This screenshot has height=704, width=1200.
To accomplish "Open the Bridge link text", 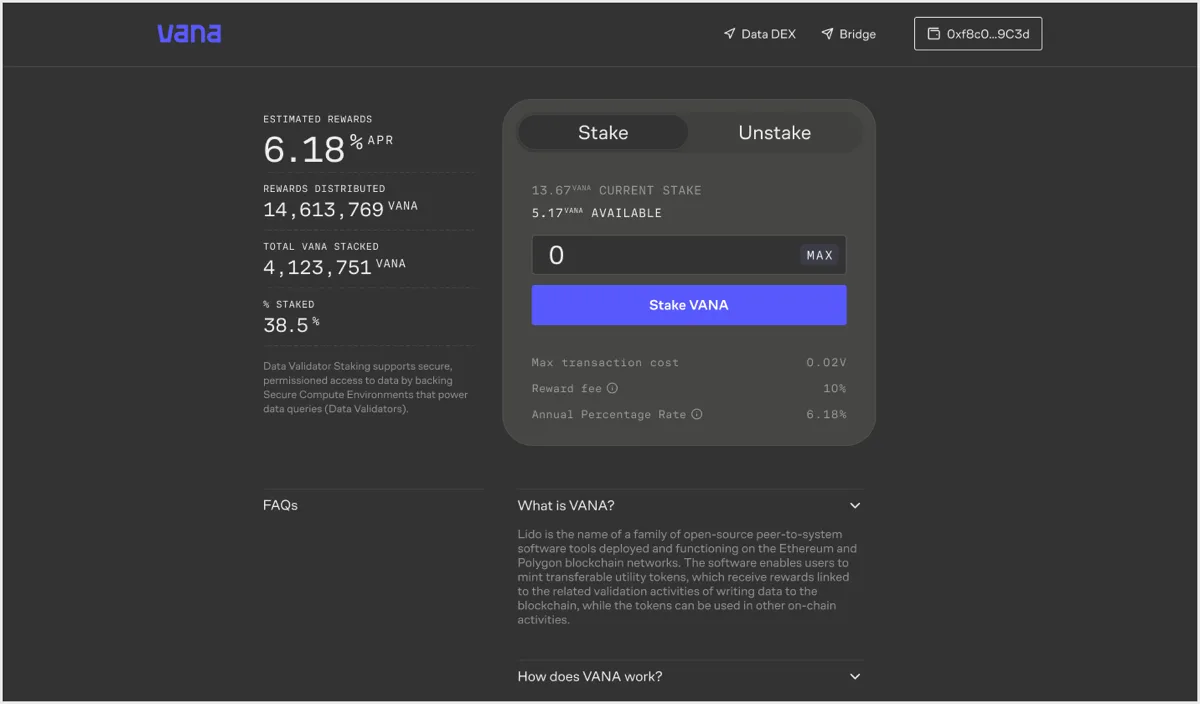I will pos(857,34).
